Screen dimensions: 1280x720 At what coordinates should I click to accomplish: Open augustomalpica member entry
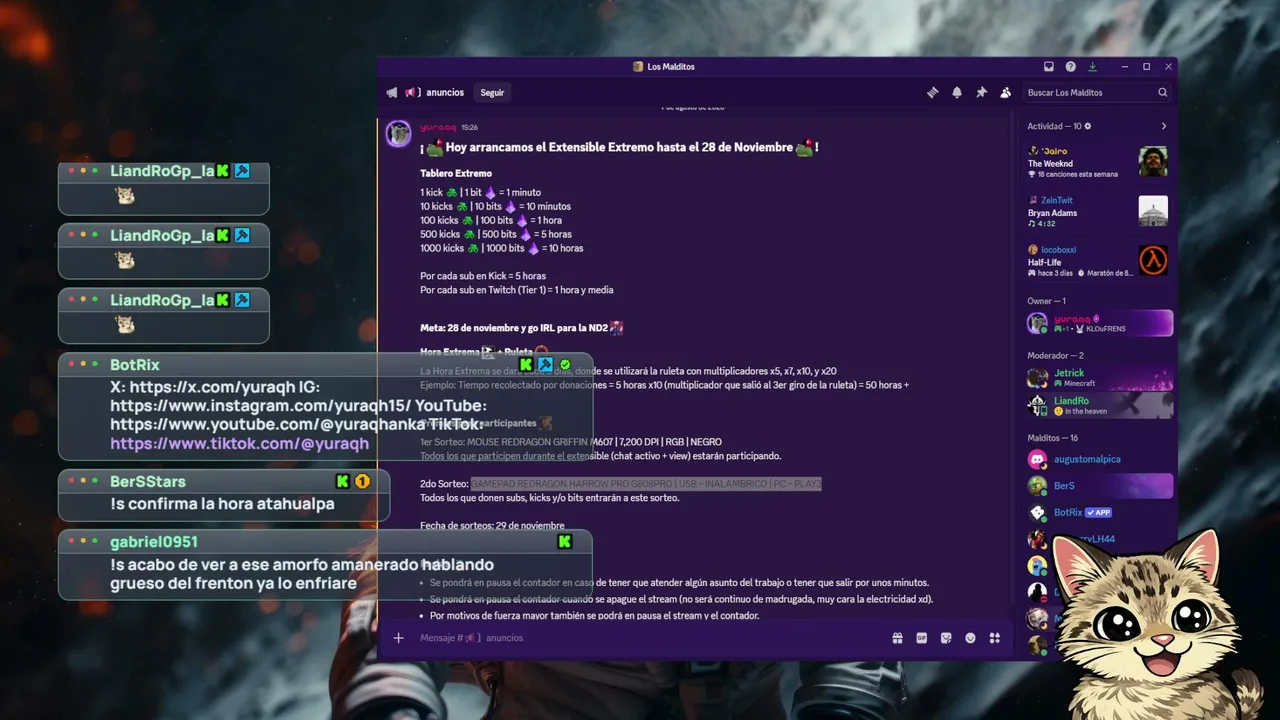tap(1099, 459)
